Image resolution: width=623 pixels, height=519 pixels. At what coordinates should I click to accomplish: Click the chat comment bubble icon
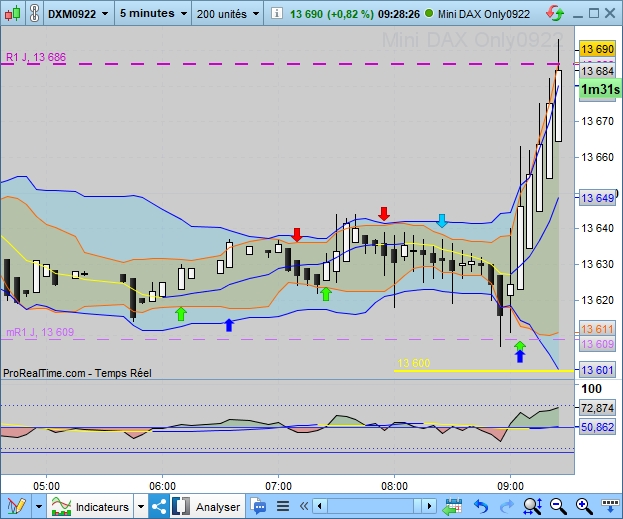pos(259,506)
